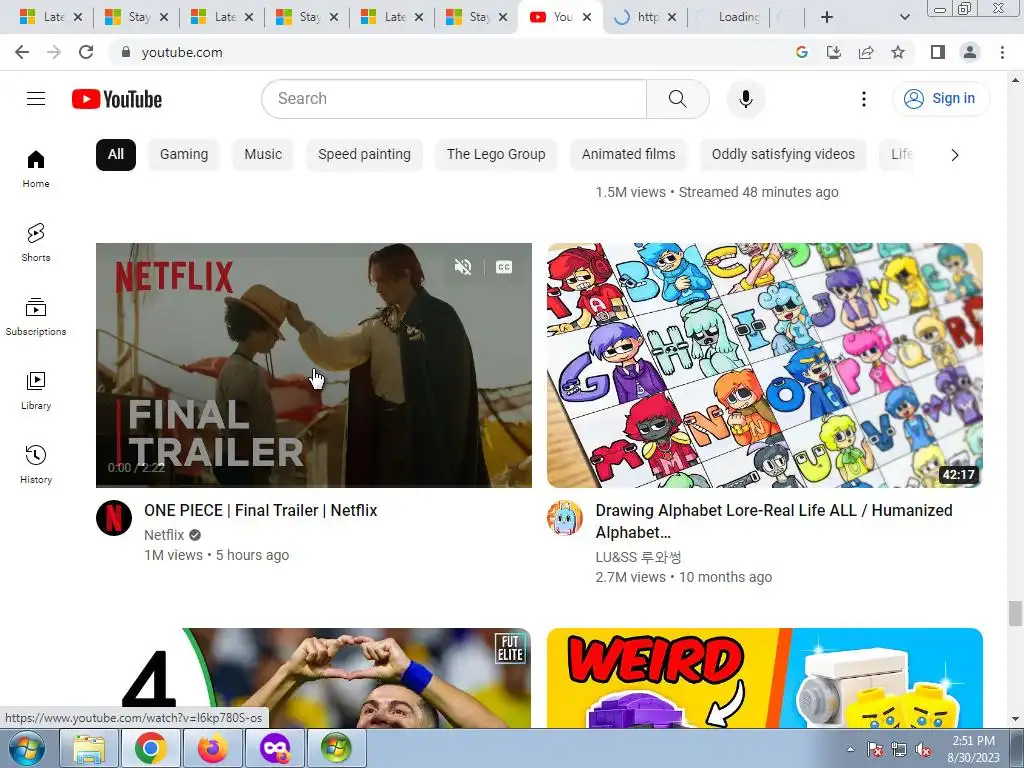Select The Lego Group chip
Viewport: 1024px width, 768px height.
[x=496, y=155]
